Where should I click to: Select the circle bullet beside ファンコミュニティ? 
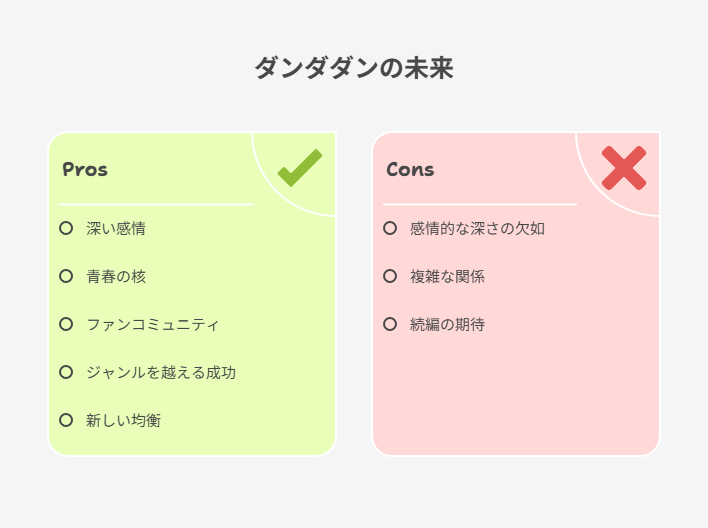(x=66, y=324)
